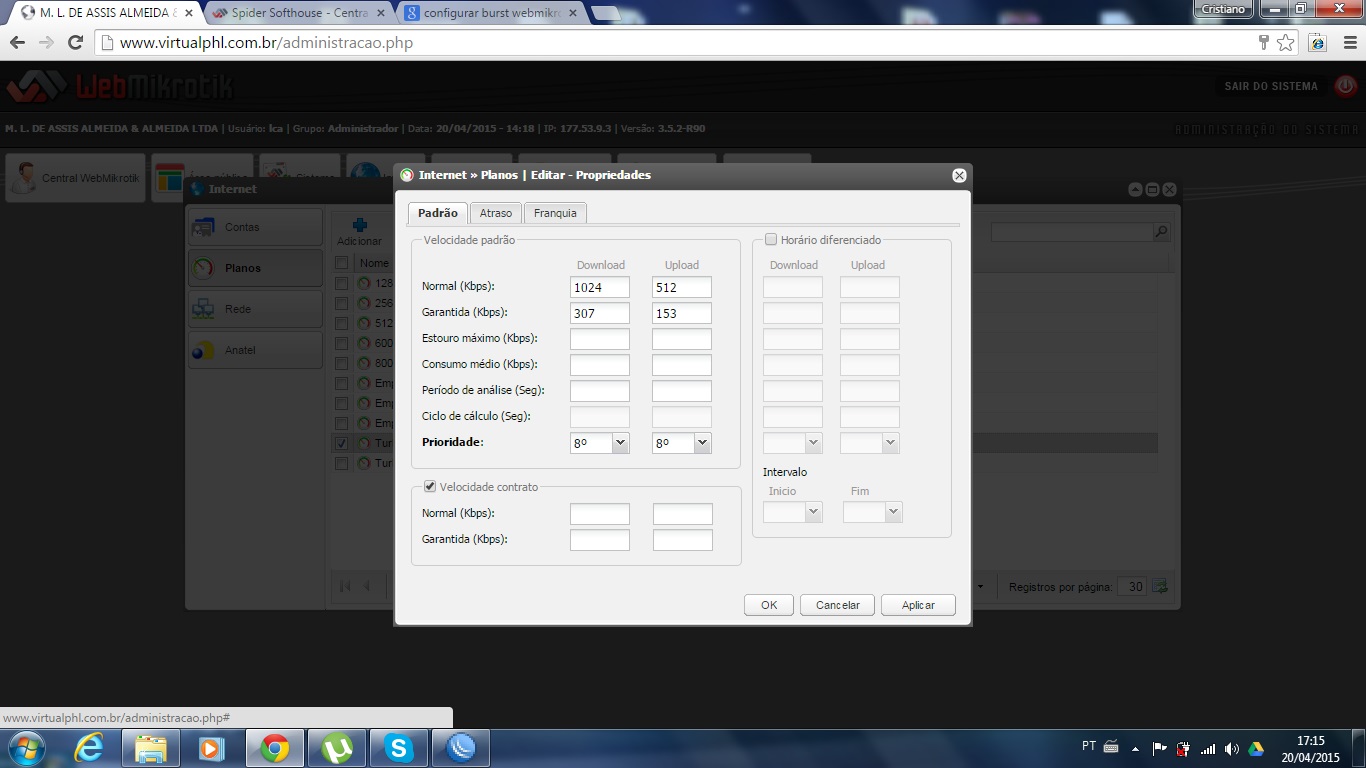Open Windows Media Player from the taskbar

[213, 748]
